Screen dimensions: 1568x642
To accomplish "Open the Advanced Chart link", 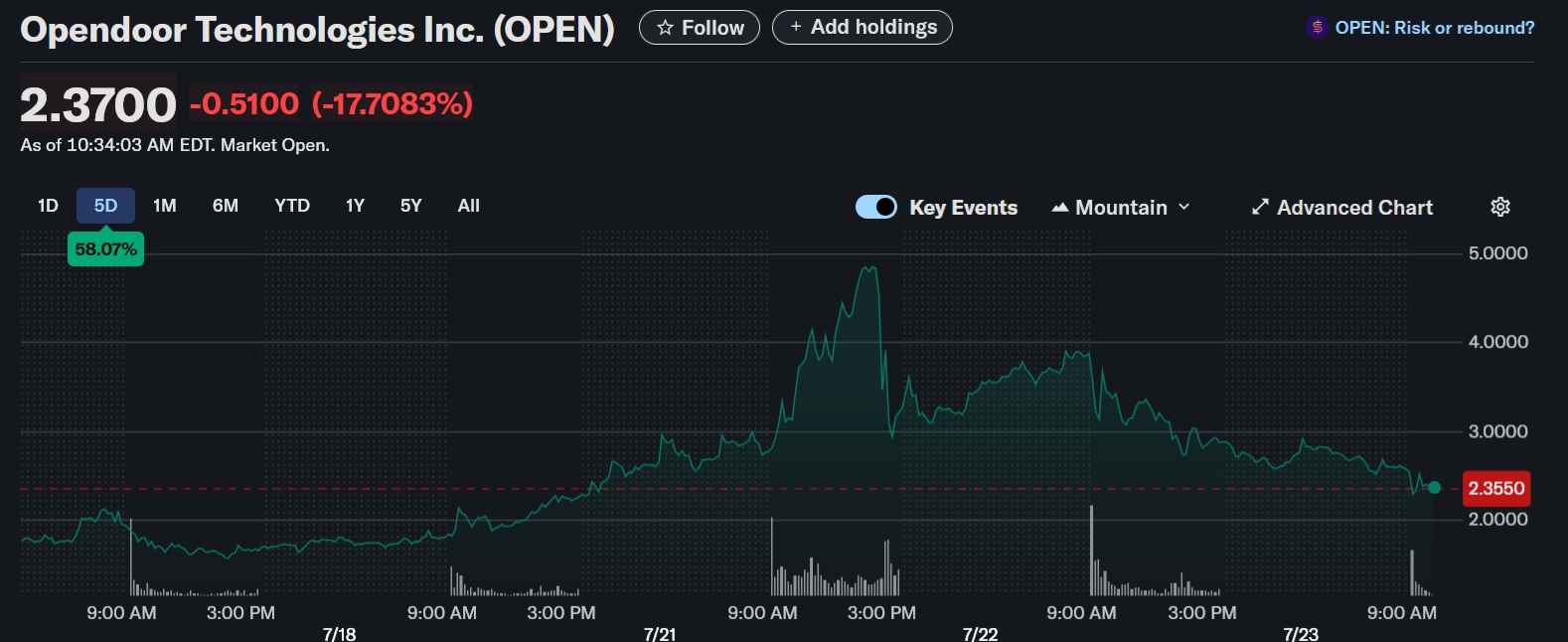I will pyautogui.click(x=1342, y=208).
